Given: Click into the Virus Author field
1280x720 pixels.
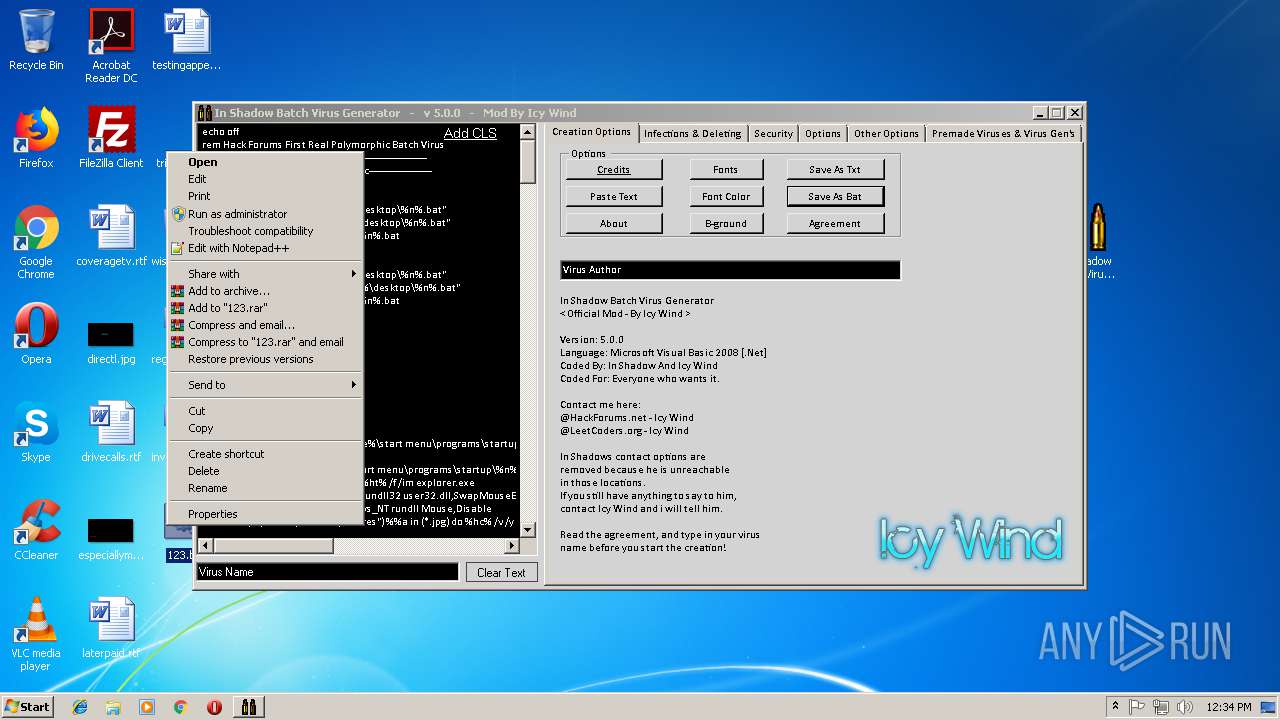Looking at the screenshot, I should pos(730,270).
